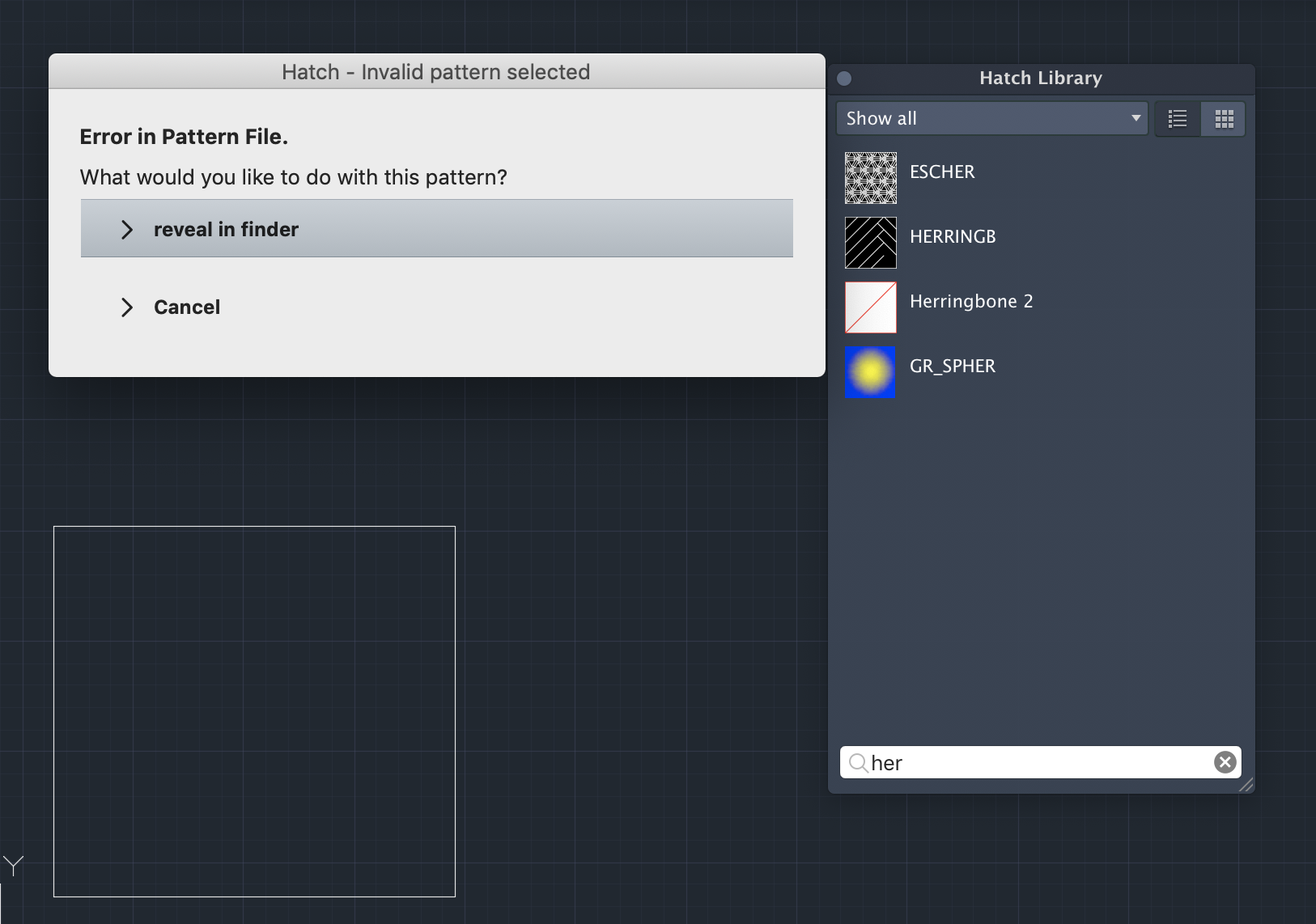
Task: Click the Hatch error dialog title bar
Action: click(435, 71)
